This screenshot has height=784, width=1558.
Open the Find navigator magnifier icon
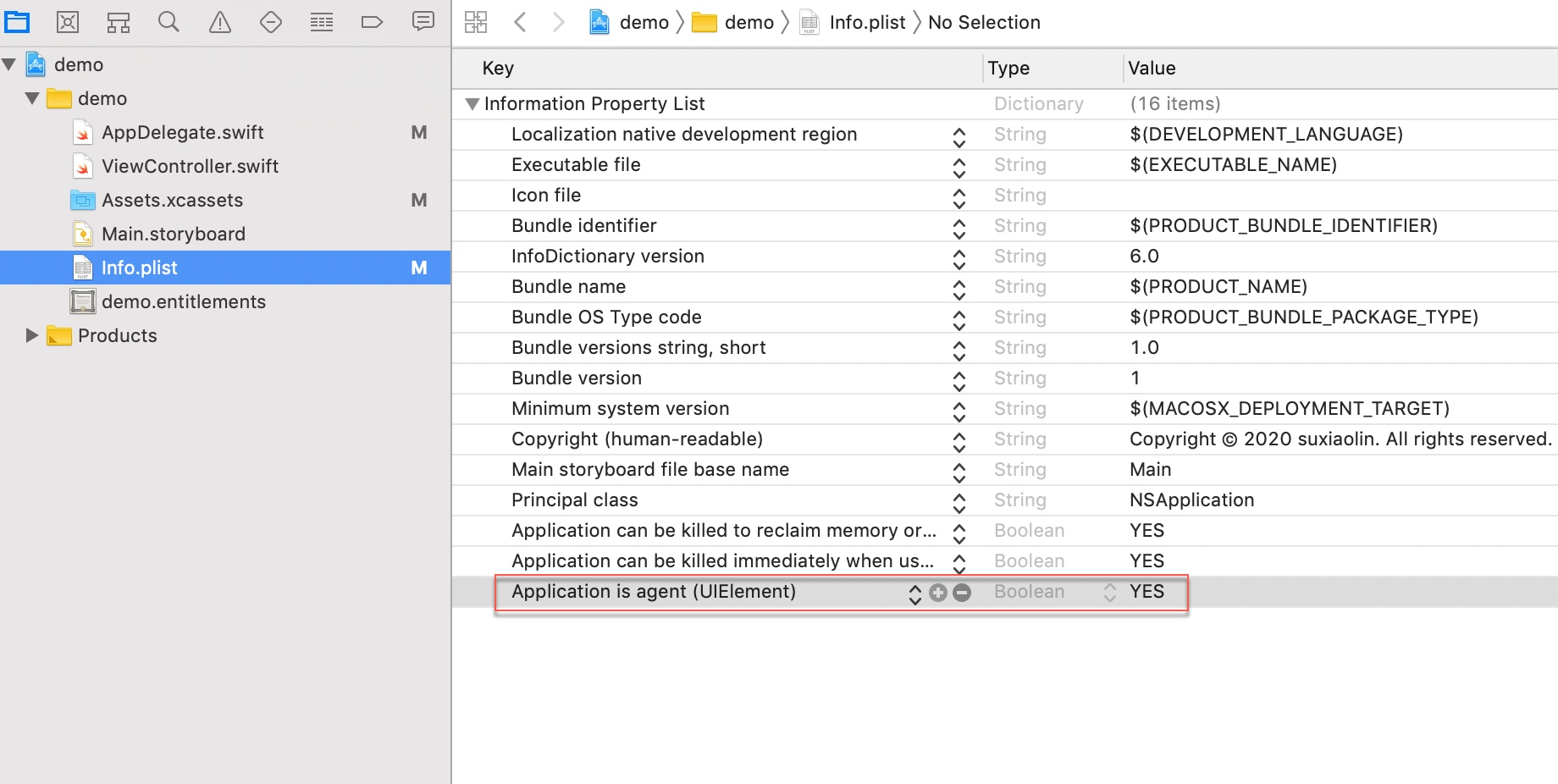pyautogui.click(x=169, y=22)
